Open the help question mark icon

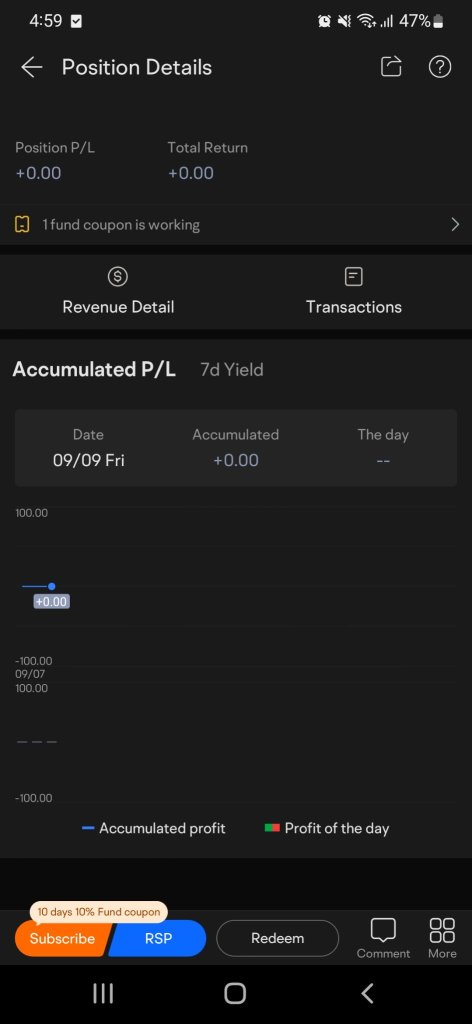pos(439,67)
